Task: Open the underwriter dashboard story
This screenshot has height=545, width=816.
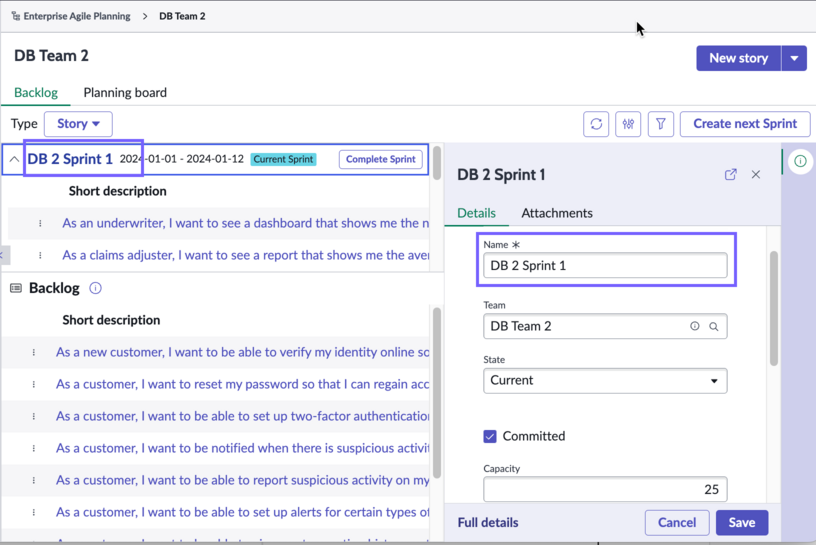Action: point(246,223)
